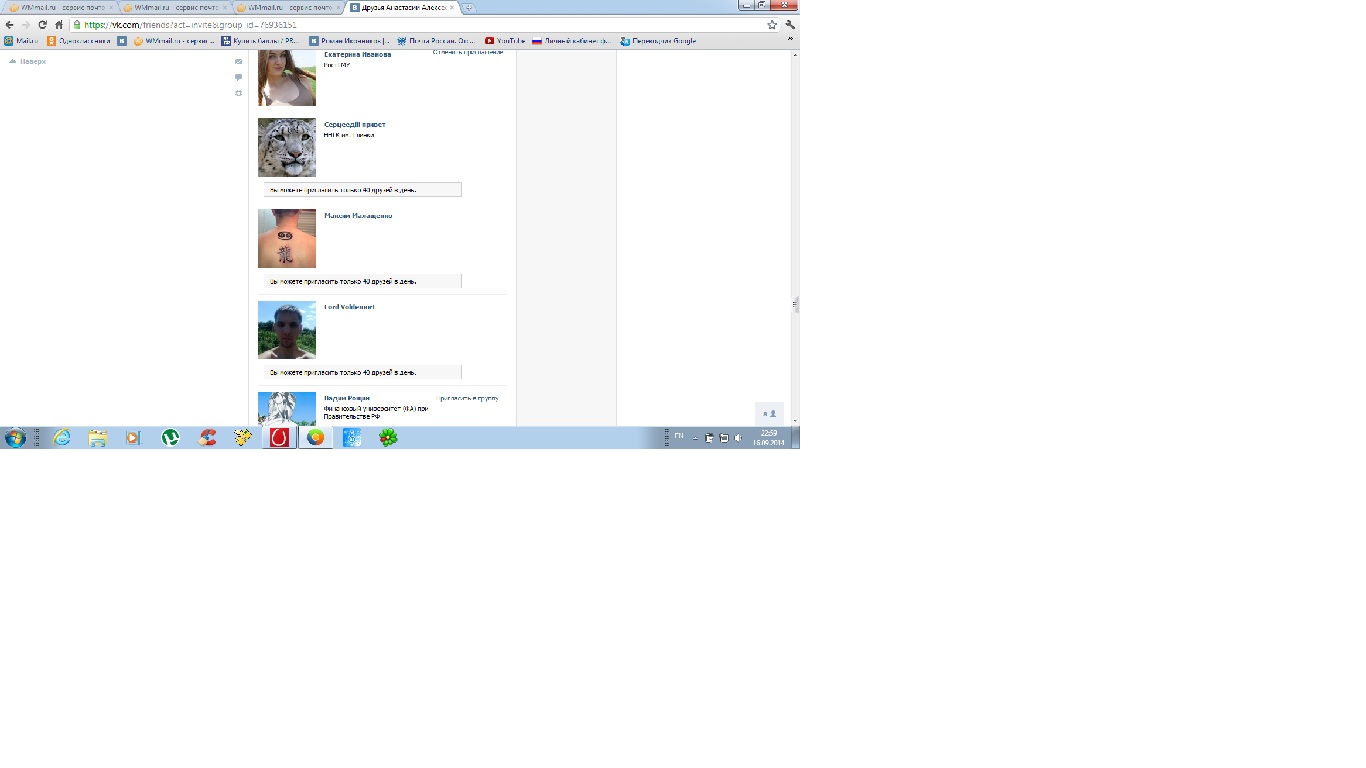Open Максим Иващенко's profile name

tap(358, 216)
